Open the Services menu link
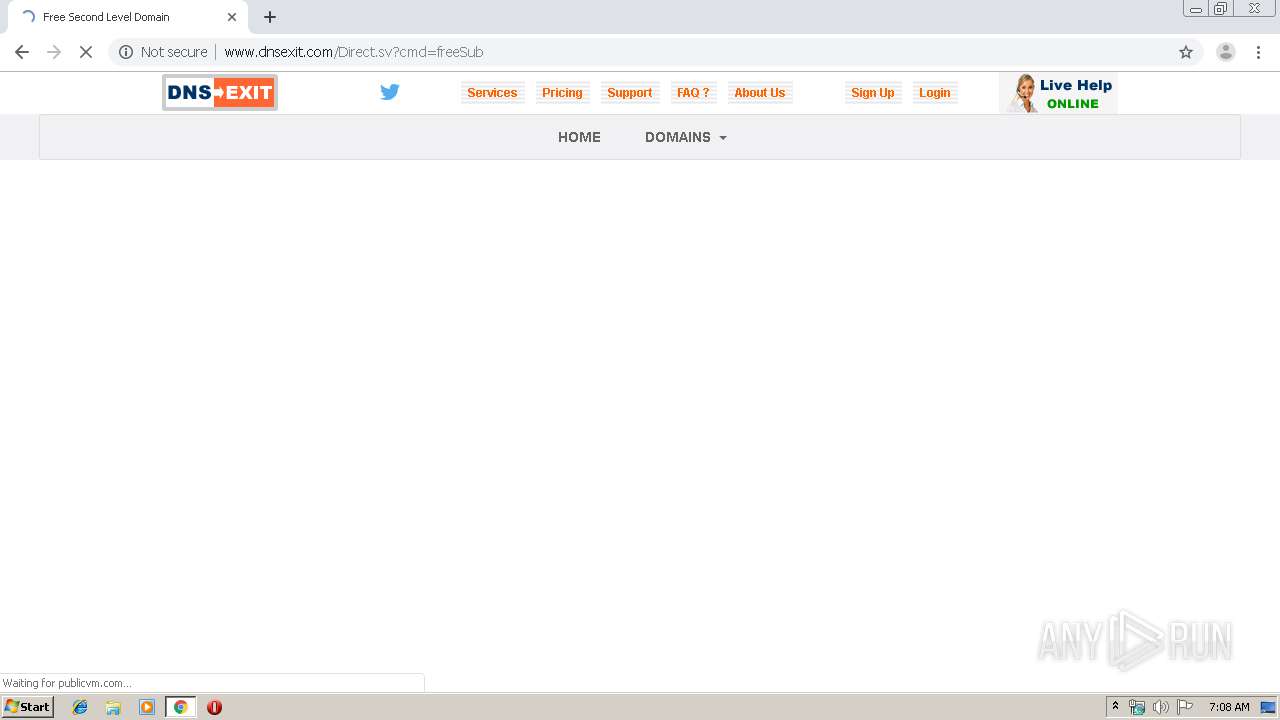 (x=492, y=92)
